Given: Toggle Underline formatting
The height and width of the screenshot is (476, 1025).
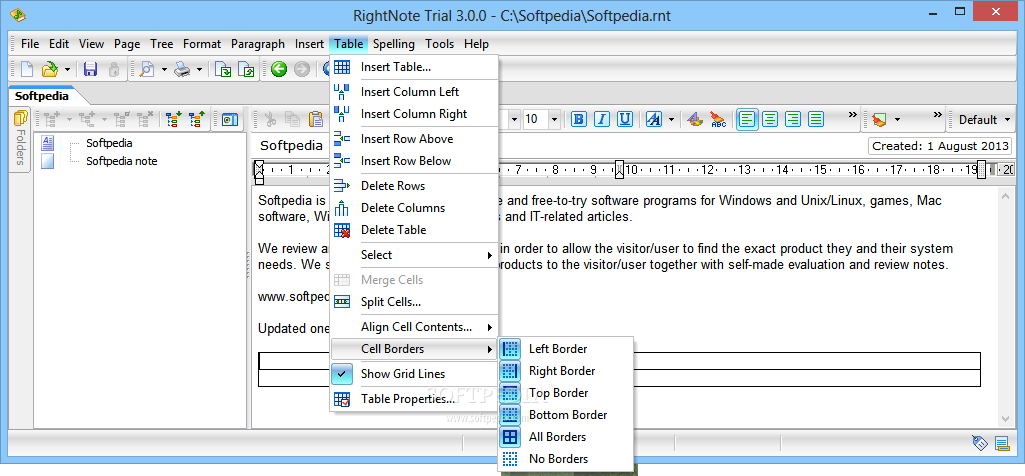Looking at the screenshot, I should [624, 119].
